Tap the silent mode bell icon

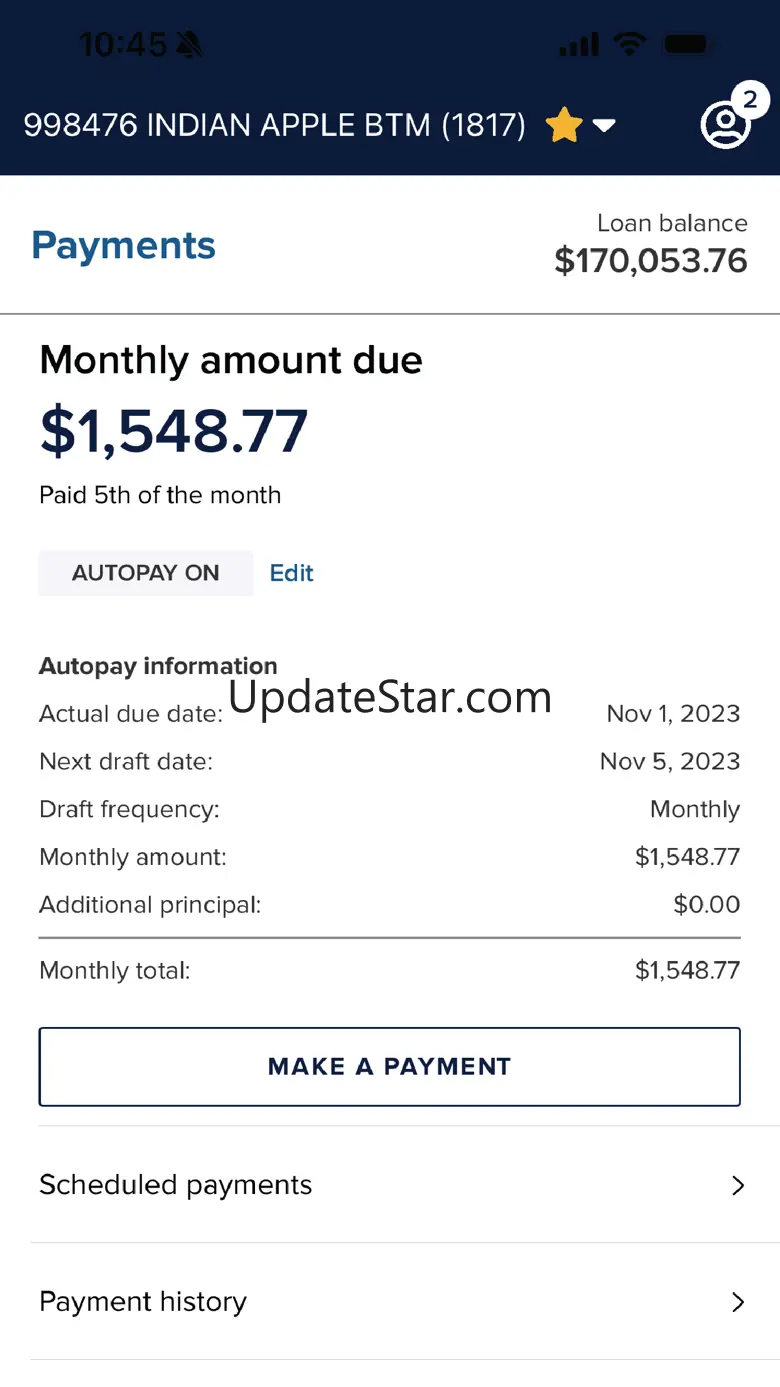[189, 44]
